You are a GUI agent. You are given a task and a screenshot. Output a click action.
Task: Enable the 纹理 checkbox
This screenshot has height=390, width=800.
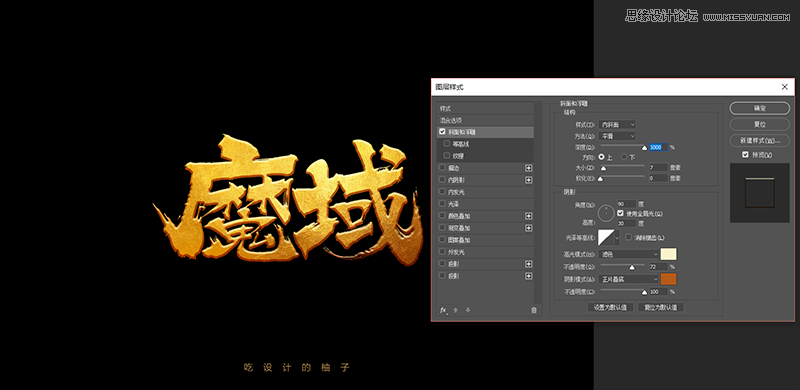coord(447,156)
